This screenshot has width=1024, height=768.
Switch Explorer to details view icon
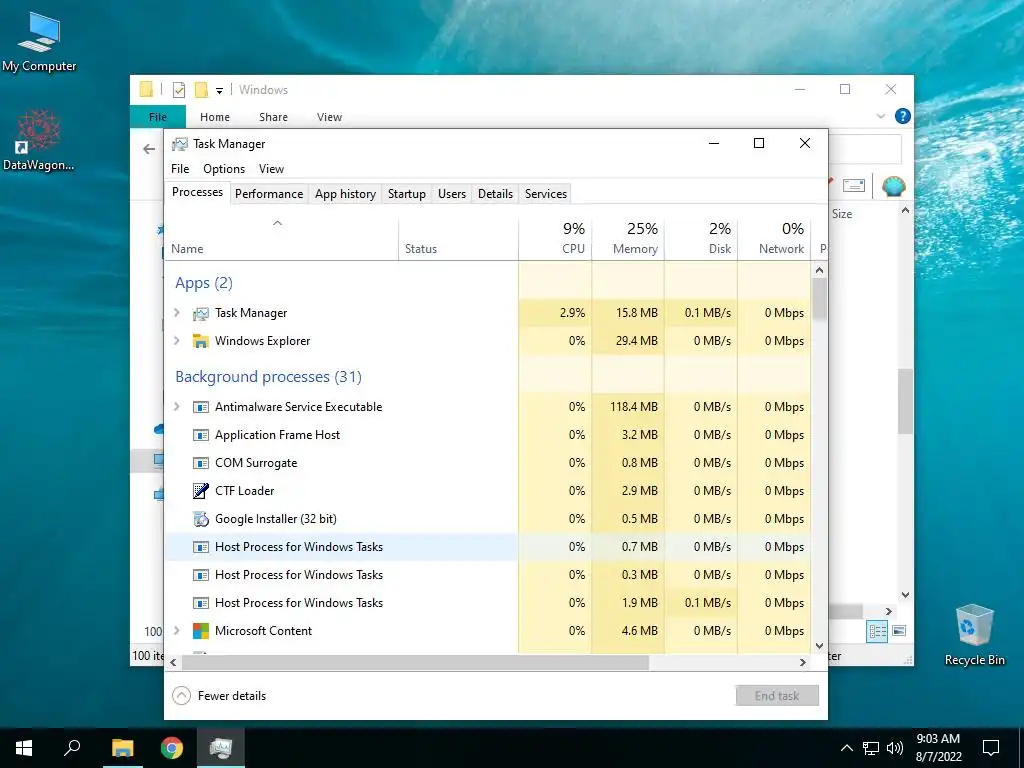pos(877,631)
